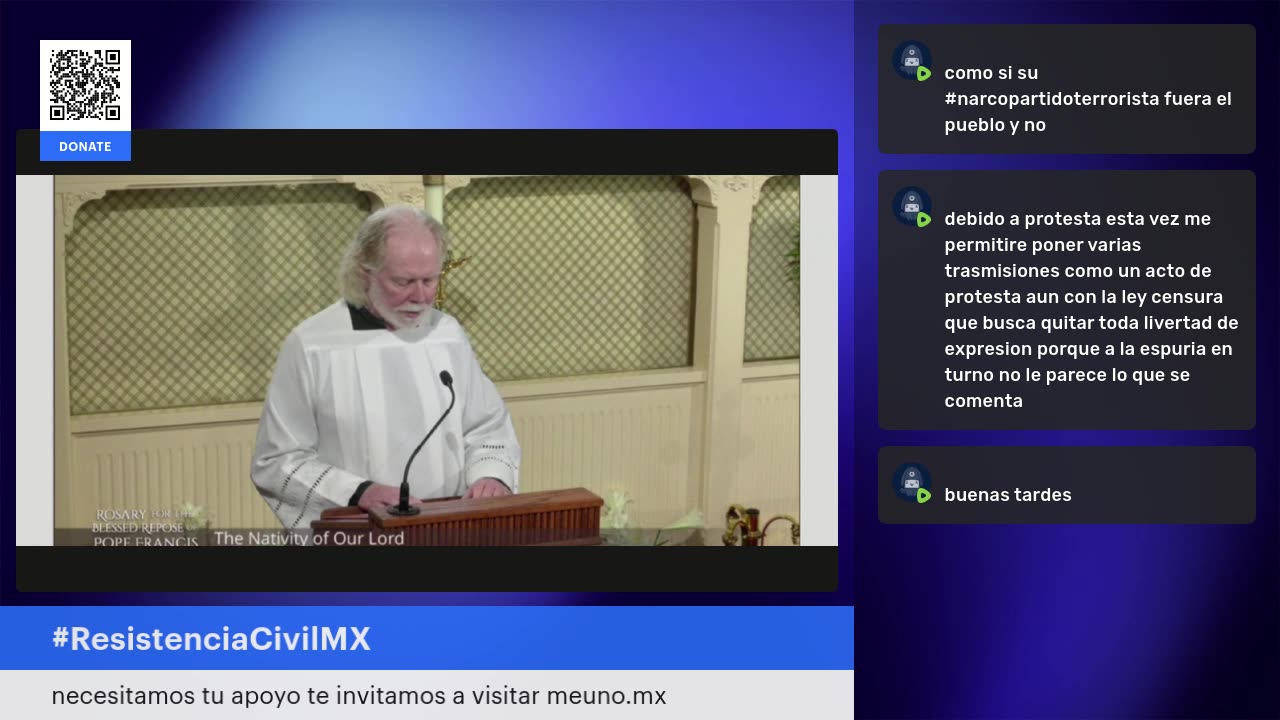Click the 'Rosary for the Blessed Repose' overlay text

point(145,527)
